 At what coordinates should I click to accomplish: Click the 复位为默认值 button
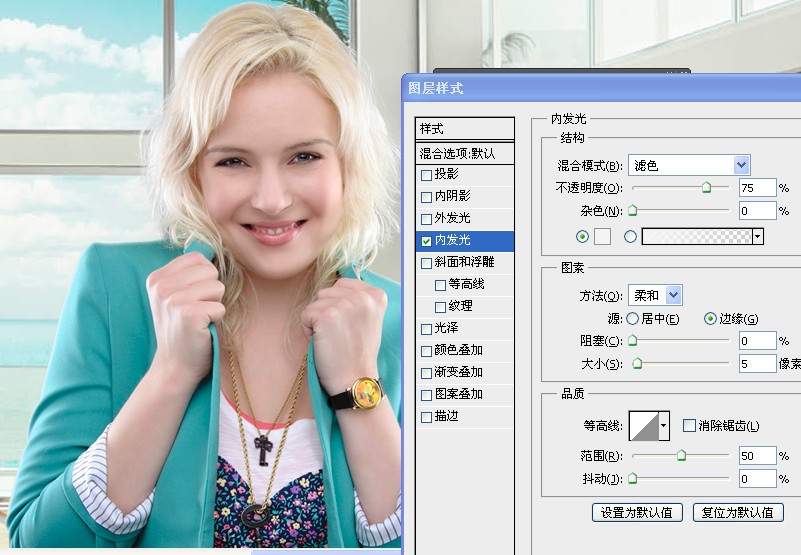point(738,513)
